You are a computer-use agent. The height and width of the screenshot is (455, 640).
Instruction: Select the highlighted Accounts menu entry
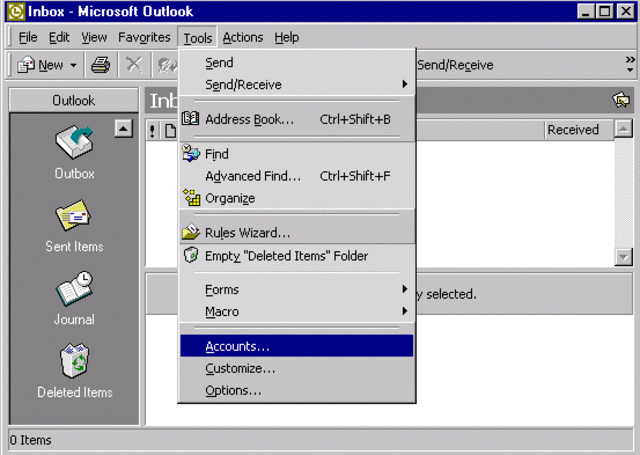(297, 346)
